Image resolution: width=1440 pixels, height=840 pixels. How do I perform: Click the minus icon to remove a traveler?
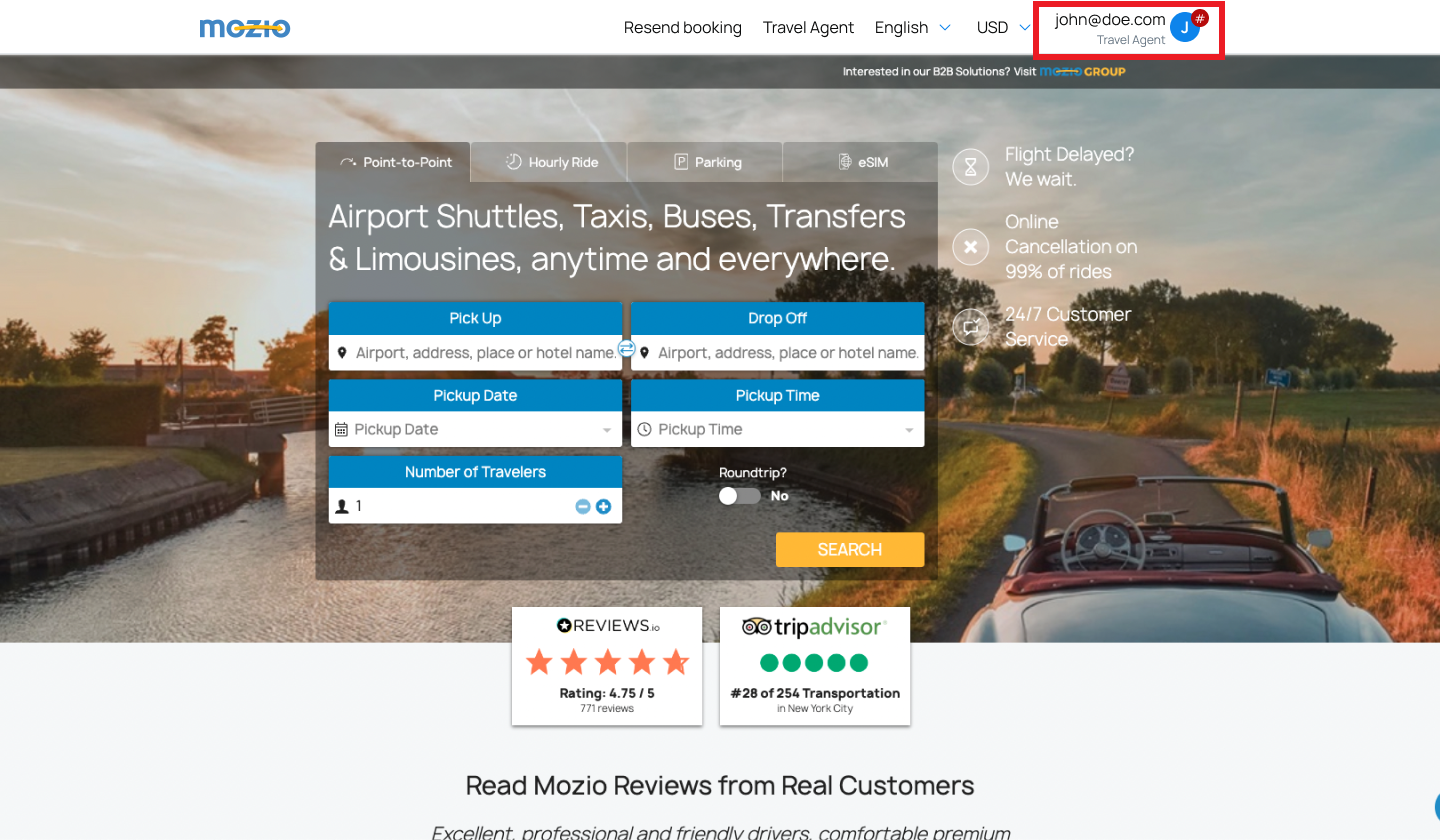[x=582, y=506]
